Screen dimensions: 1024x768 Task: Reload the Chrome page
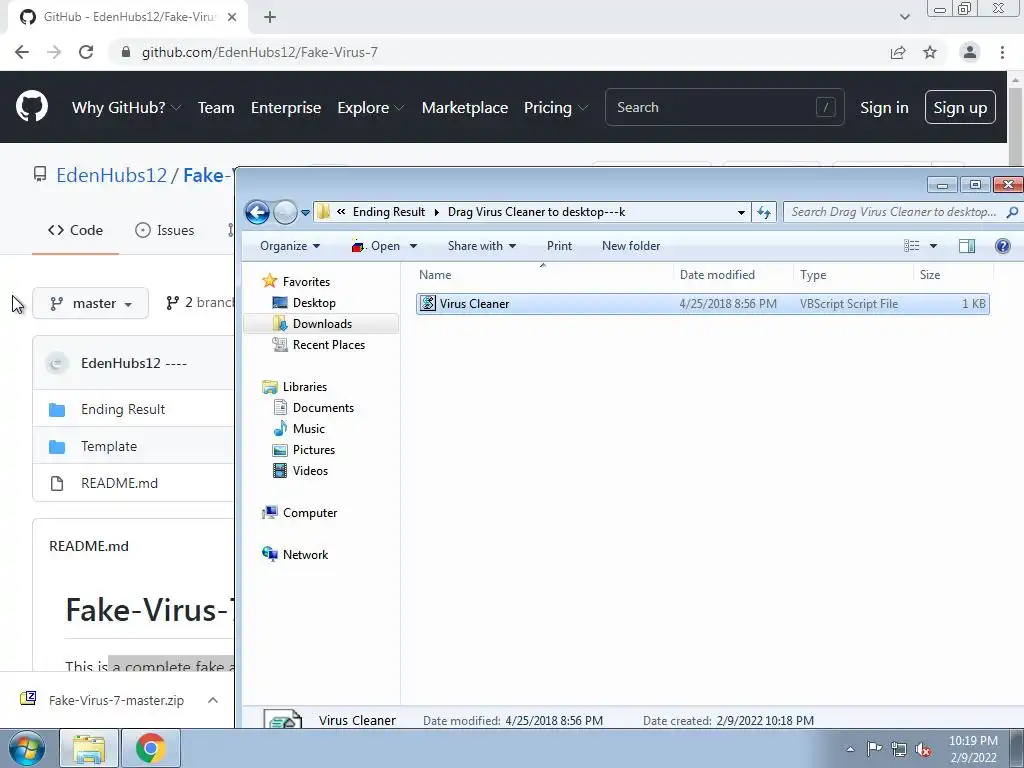tap(86, 52)
